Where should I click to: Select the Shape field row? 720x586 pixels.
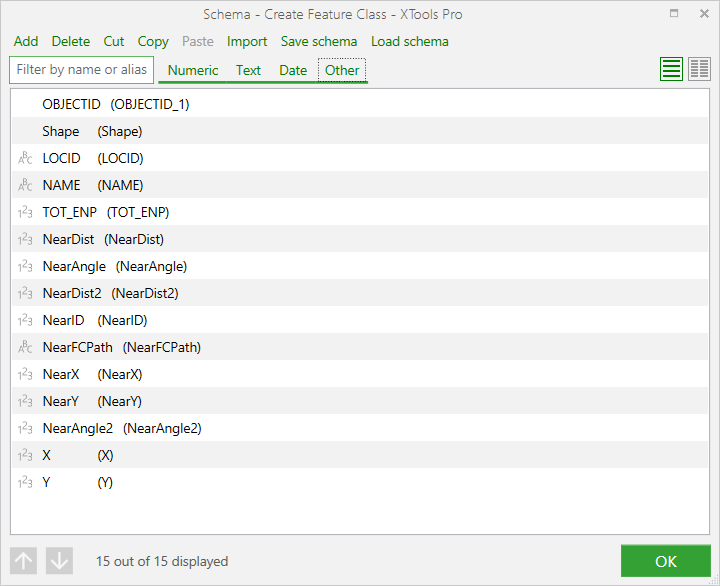360,131
